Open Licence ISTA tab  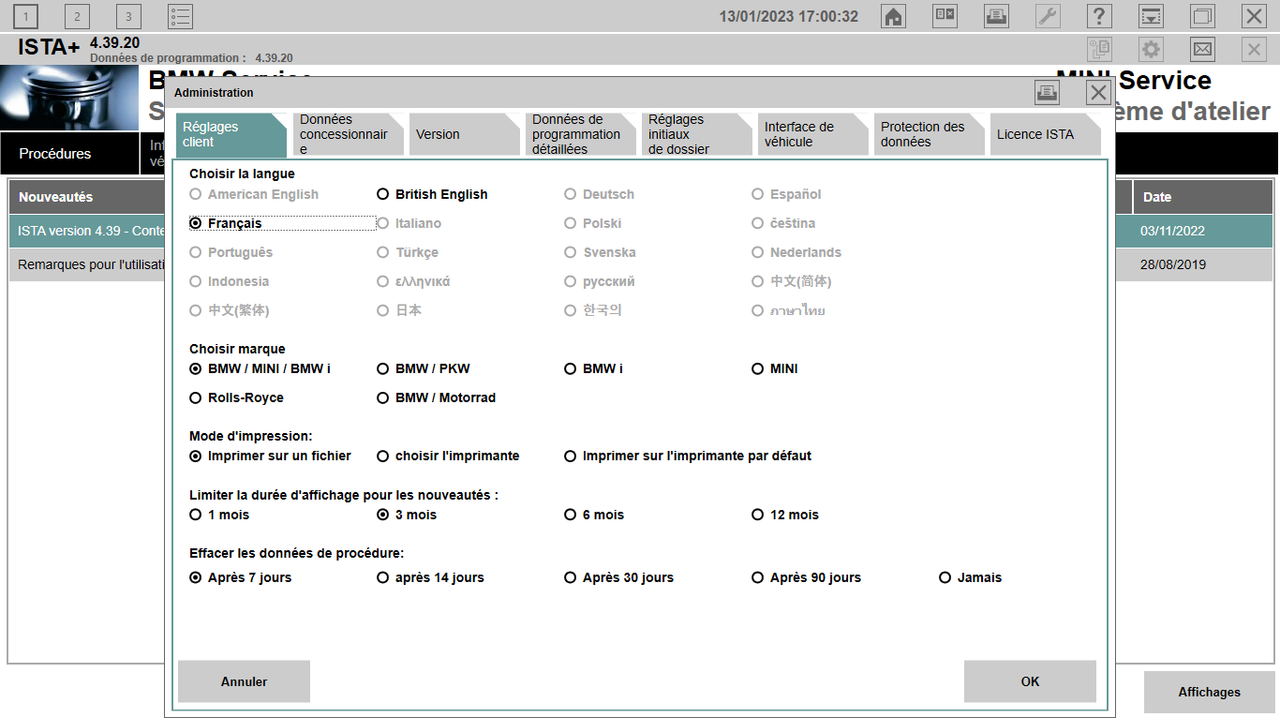(1045, 134)
